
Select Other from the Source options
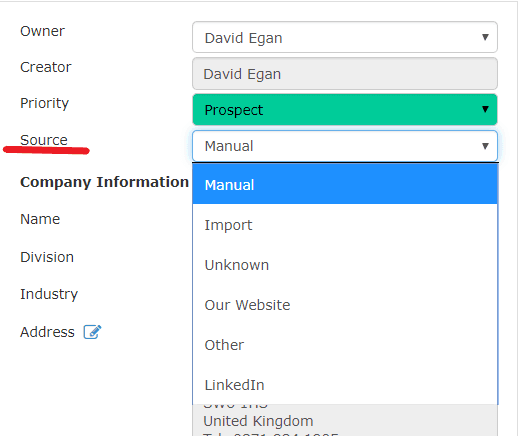(x=345, y=345)
